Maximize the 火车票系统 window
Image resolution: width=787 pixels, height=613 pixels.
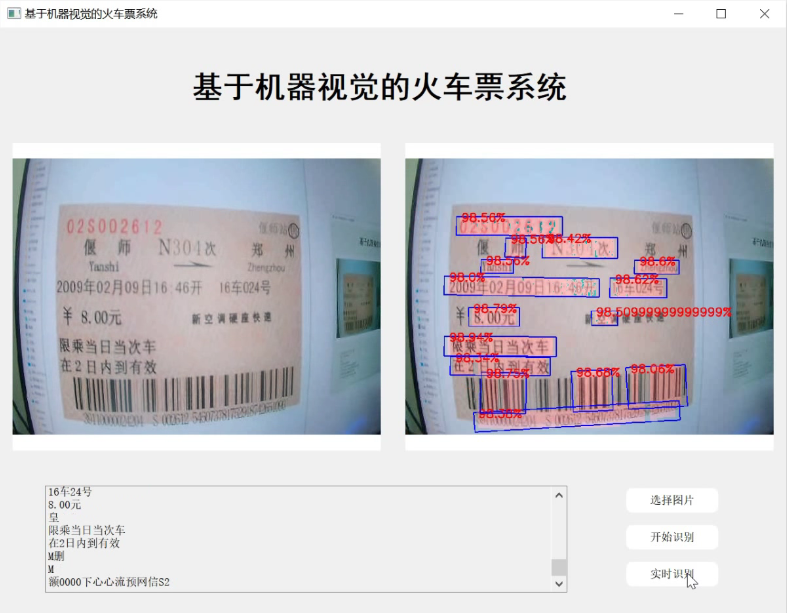click(x=721, y=14)
